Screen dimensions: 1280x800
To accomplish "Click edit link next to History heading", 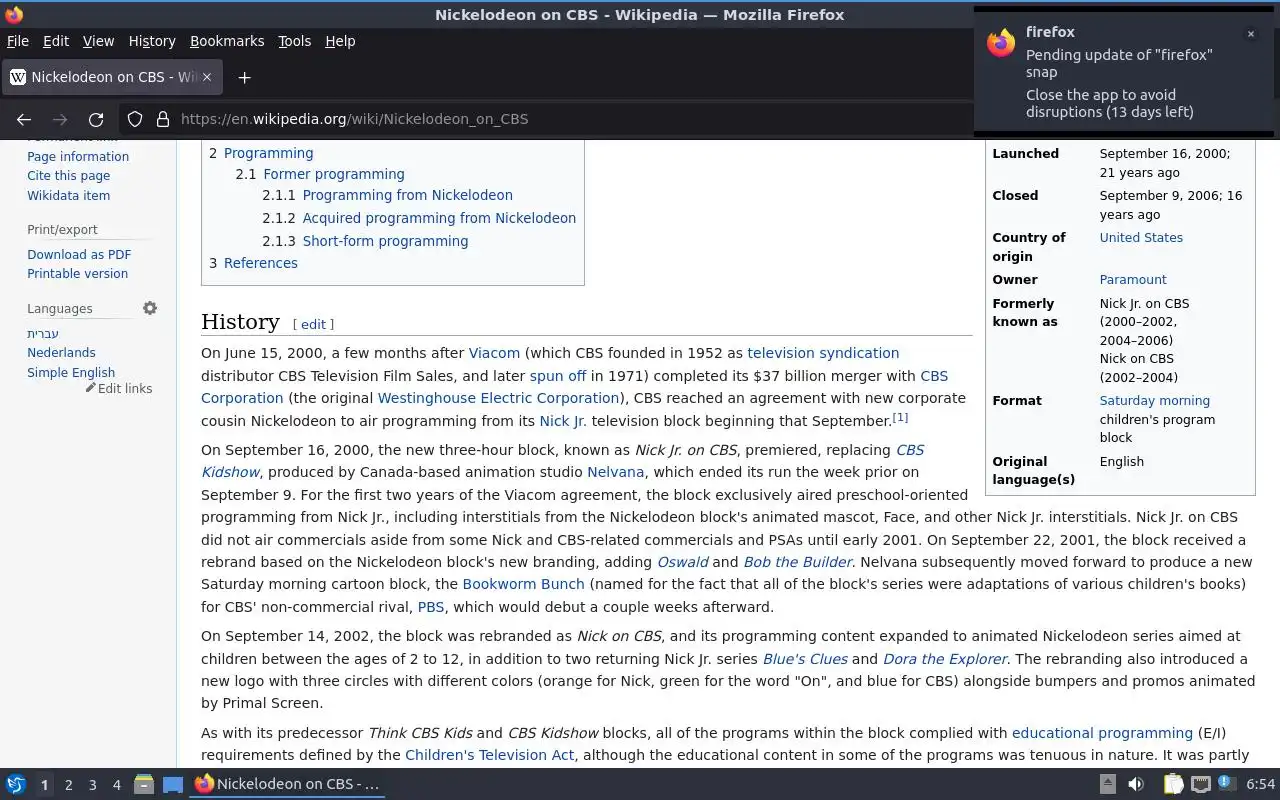I will pos(313,324).
